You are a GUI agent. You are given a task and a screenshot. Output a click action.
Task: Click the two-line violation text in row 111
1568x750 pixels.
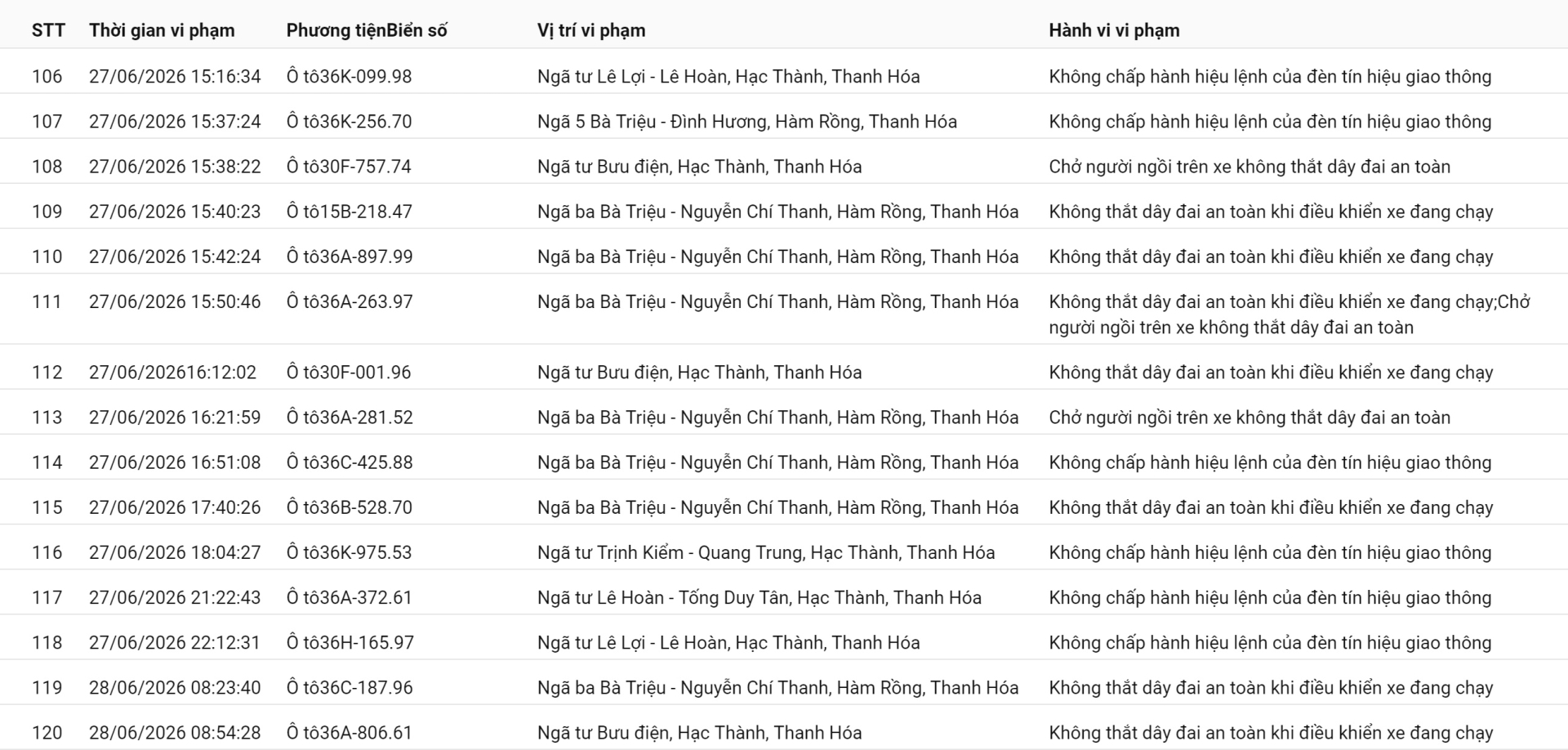click(x=1290, y=315)
